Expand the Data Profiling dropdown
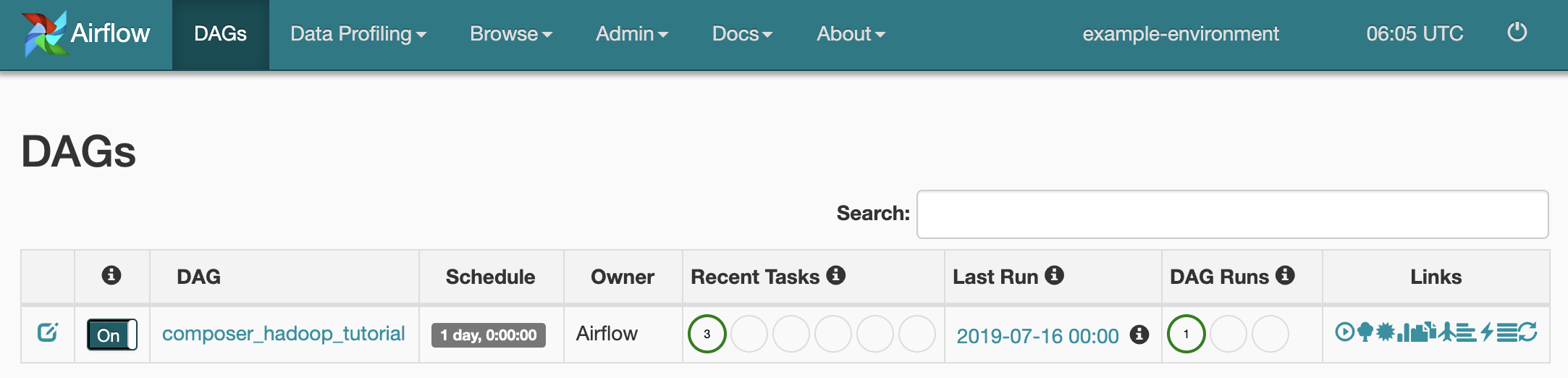 coord(358,34)
